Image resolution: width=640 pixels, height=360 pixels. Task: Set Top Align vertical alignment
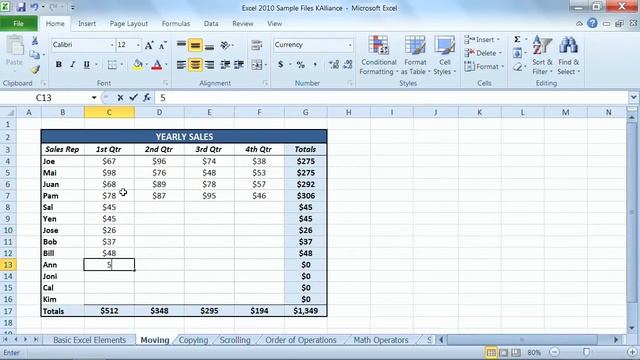tap(181, 45)
